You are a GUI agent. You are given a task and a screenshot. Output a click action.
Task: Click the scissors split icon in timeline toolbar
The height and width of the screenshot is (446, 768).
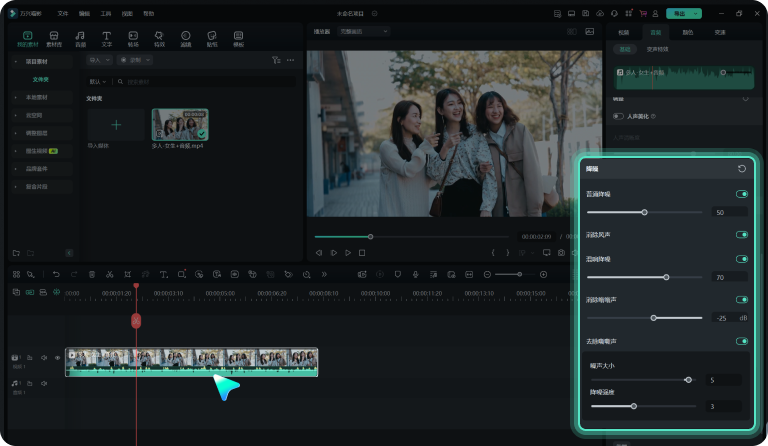pos(109,274)
